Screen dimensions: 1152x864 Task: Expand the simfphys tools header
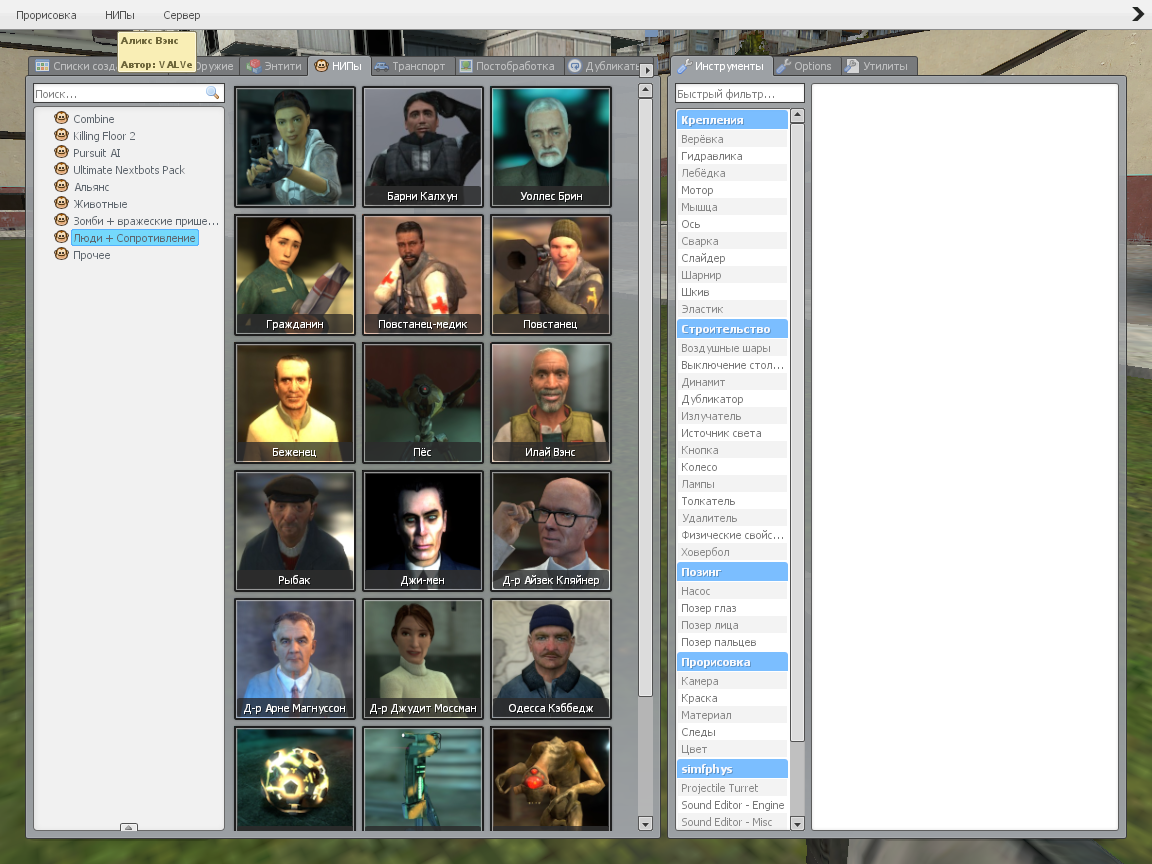732,769
